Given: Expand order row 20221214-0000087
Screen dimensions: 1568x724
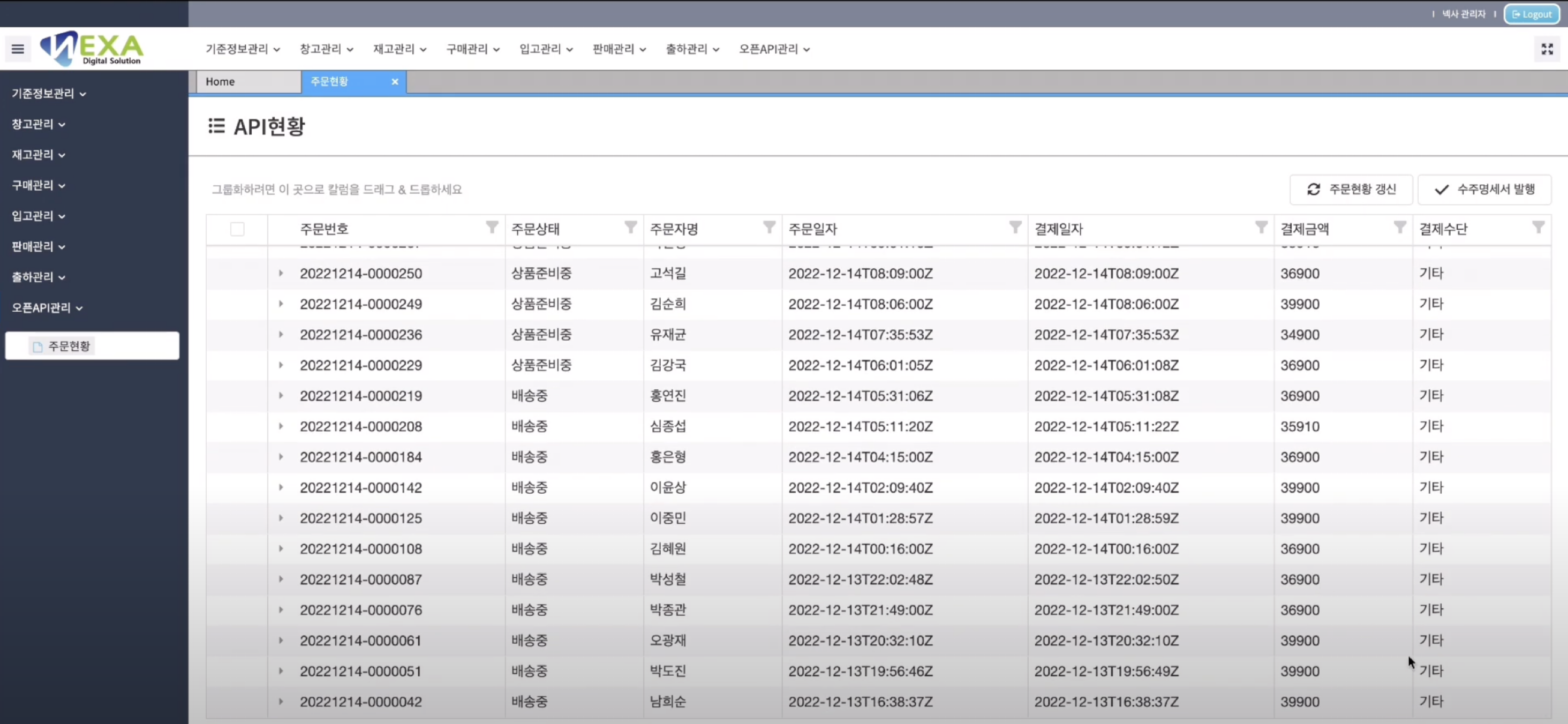Looking at the screenshot, I should tap(281, 579).
